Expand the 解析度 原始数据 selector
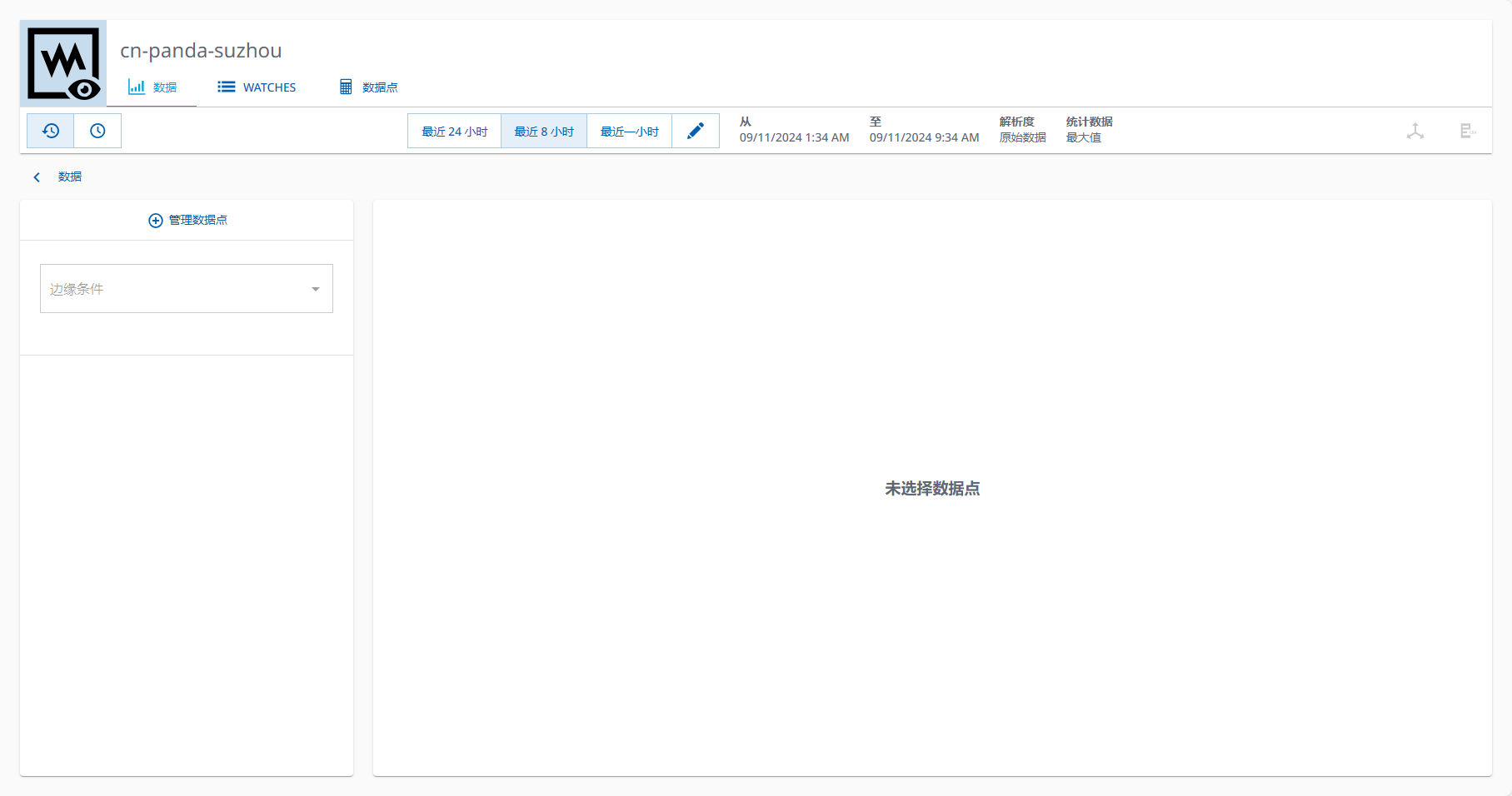The image size is (1512, 796). [x=1022, y=130]
